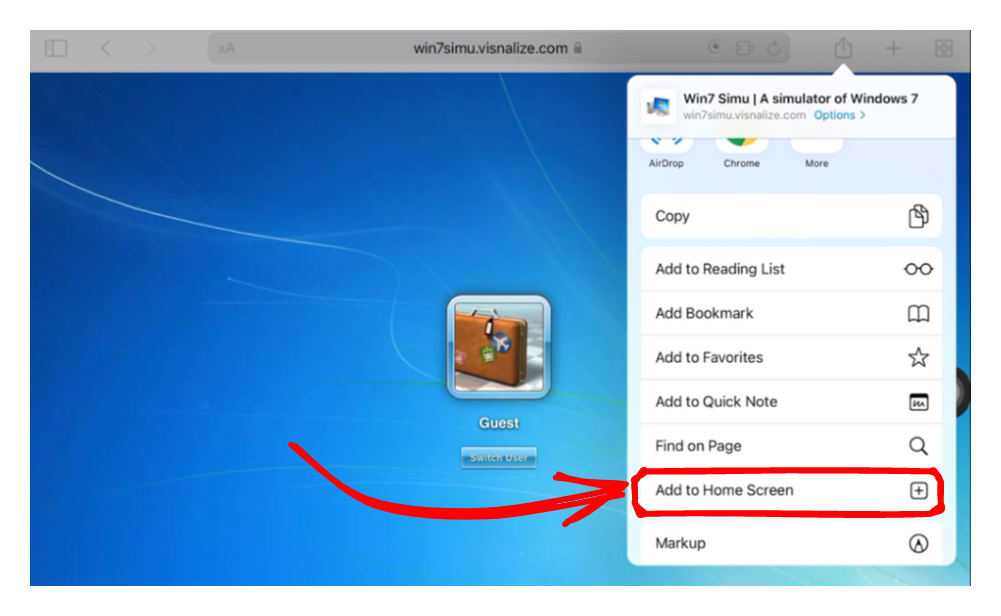Tap the Share icon in the toolbar
Screen dimensions: 1001x616
coord(843,48)
